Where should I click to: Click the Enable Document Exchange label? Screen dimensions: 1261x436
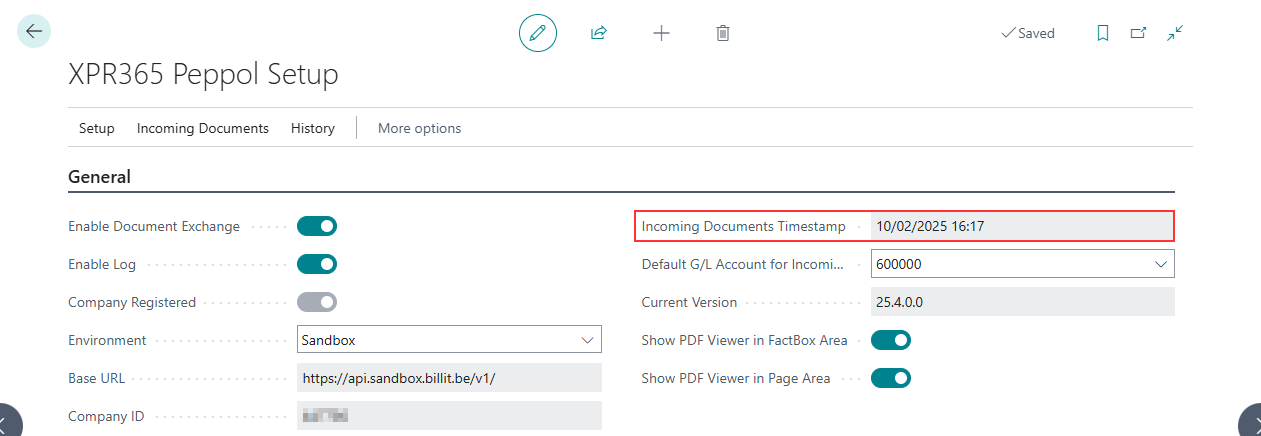(154, 226)
